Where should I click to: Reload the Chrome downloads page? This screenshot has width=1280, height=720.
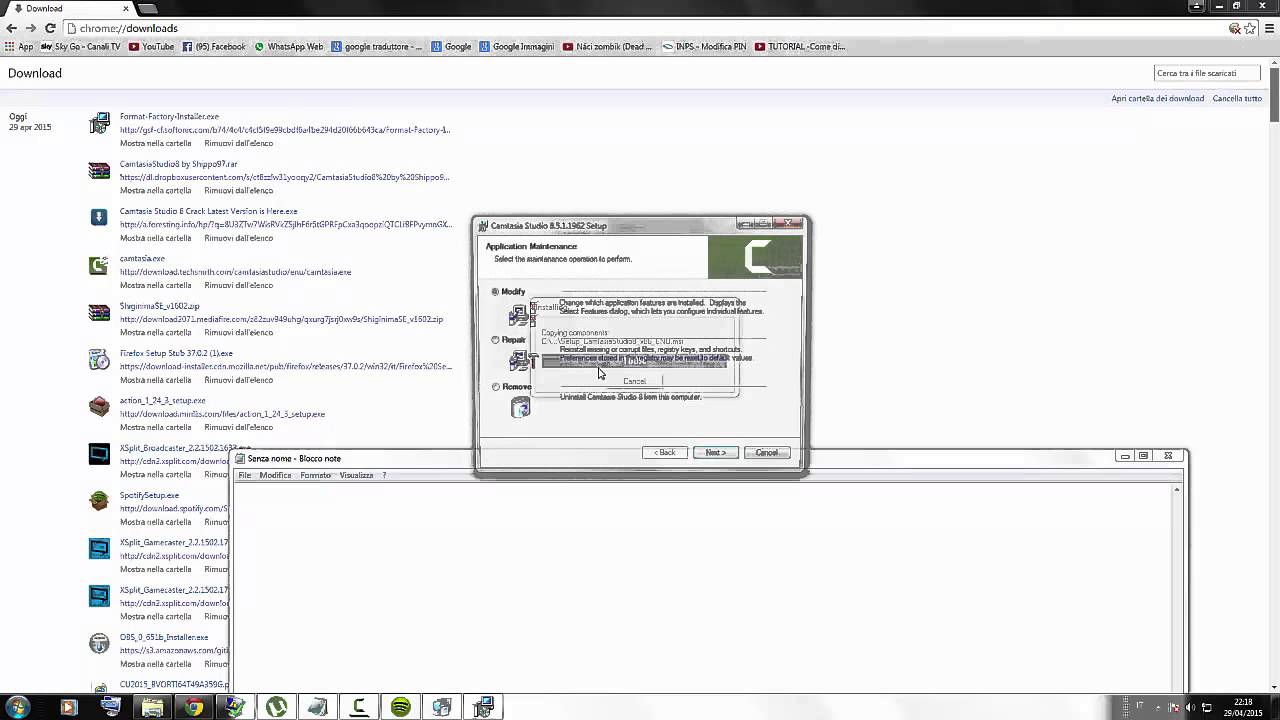click(50, 28)
